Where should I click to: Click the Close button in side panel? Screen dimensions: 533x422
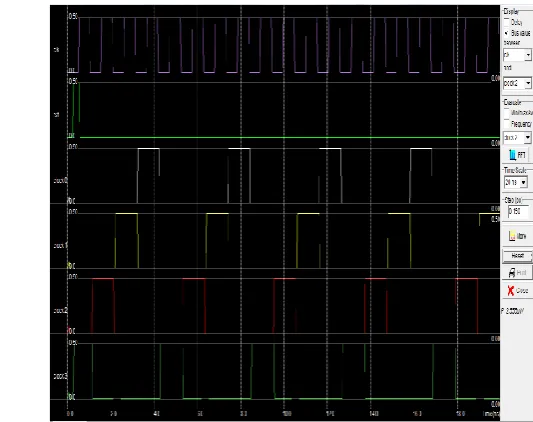pos(517,290)
